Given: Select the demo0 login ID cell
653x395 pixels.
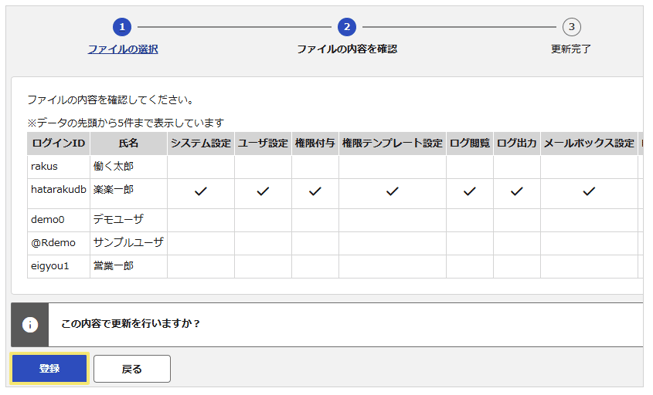Looking at the screenshot, I should pos(59,220).
